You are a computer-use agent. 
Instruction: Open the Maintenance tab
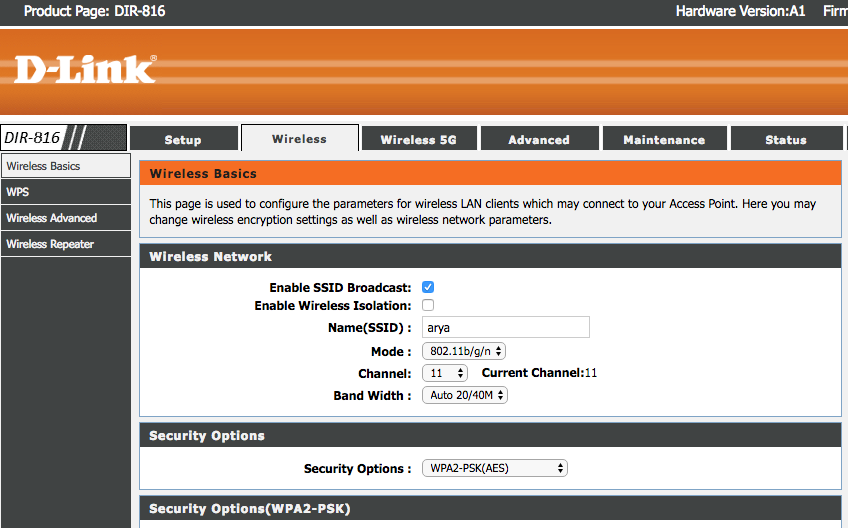tap(664, 140)
